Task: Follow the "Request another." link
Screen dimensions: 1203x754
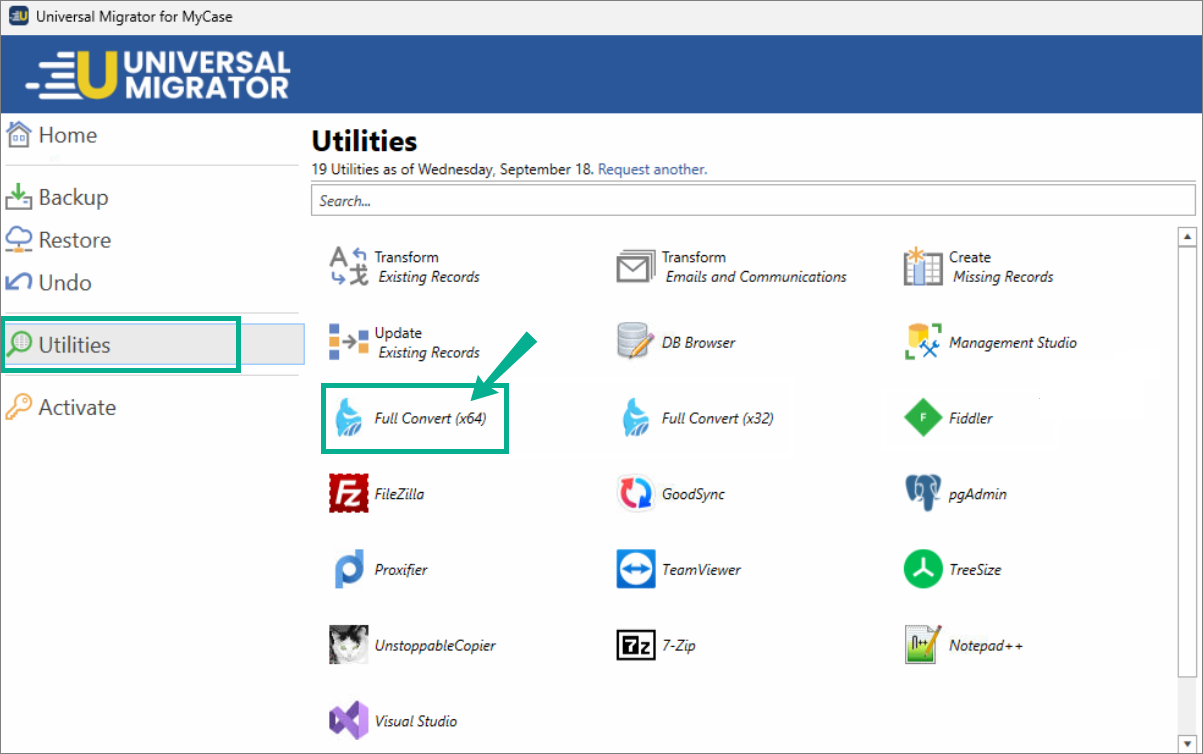Action: coord(652,169)
